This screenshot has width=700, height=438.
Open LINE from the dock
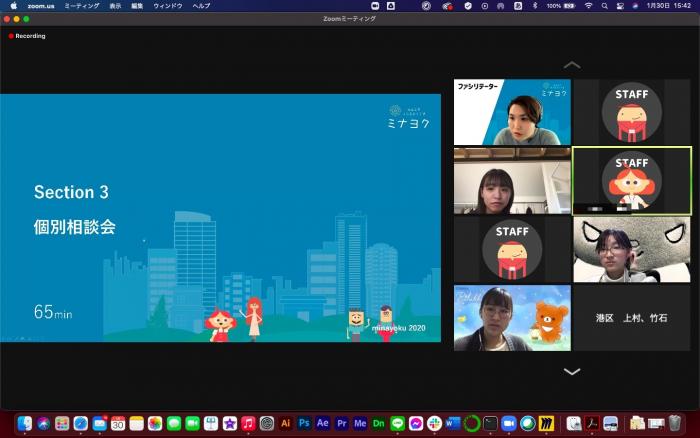397,423
